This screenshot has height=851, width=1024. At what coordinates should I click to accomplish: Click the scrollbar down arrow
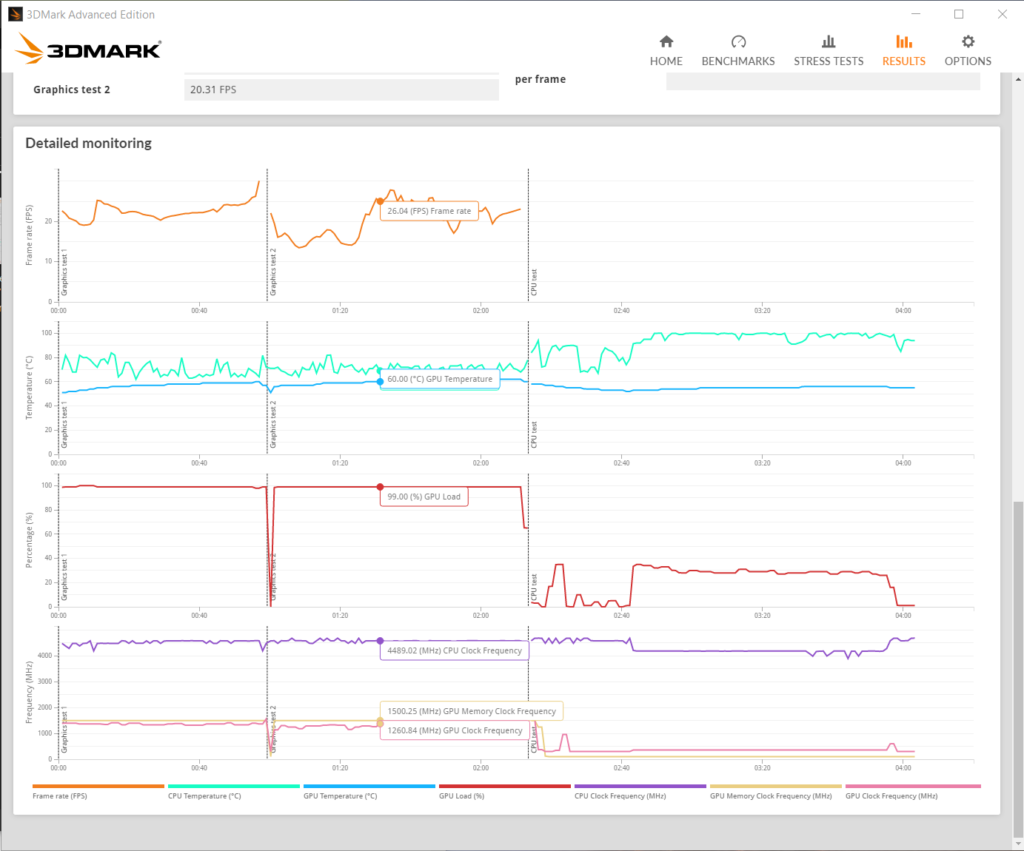tap(1018, 843)
